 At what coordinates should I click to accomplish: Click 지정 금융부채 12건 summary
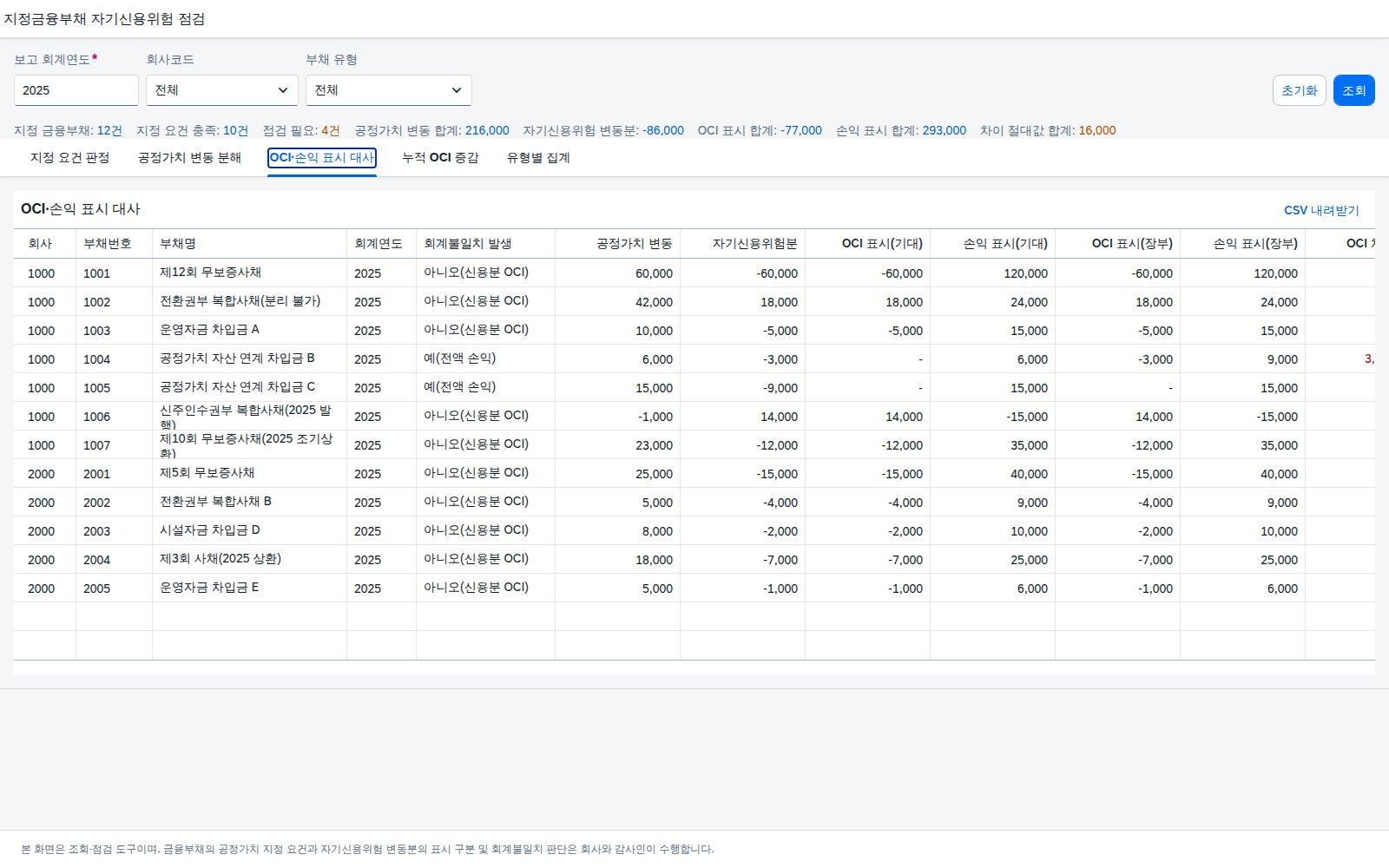pos(68,130)
